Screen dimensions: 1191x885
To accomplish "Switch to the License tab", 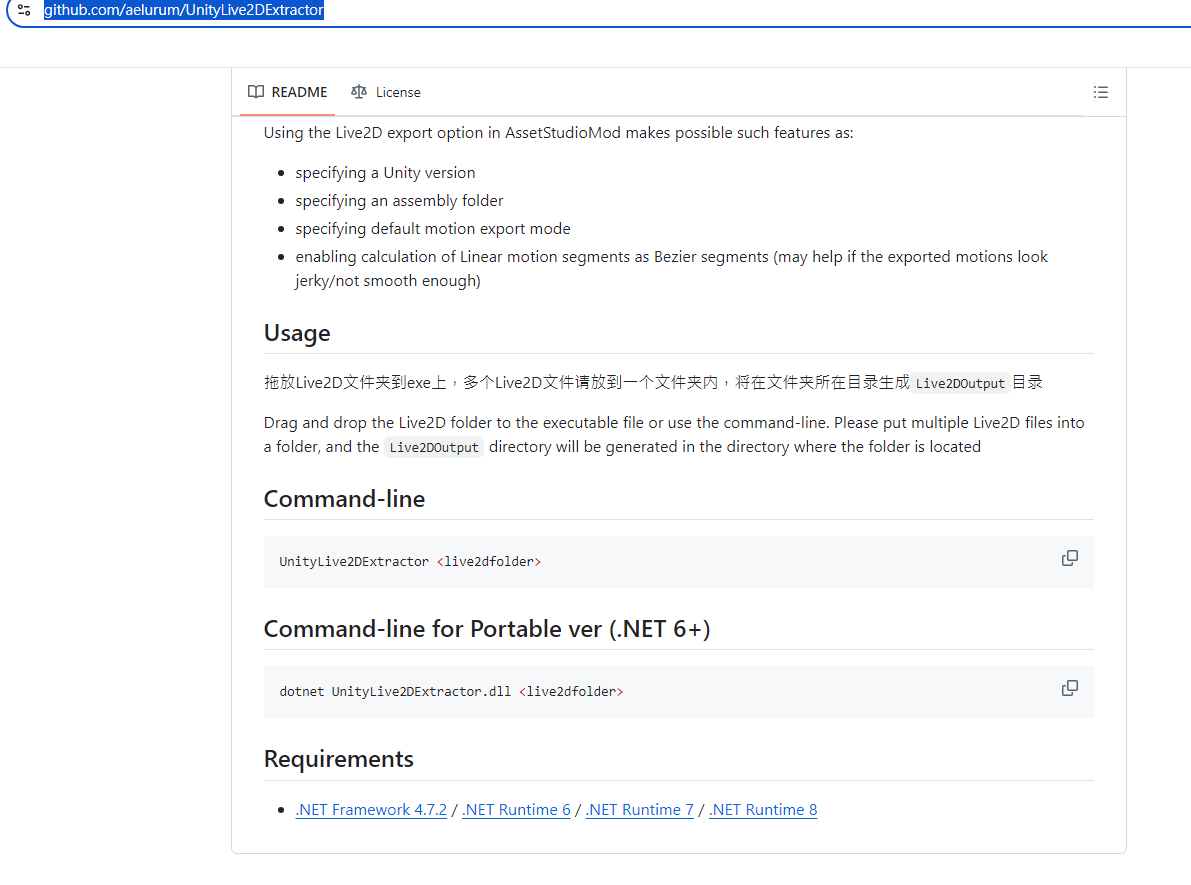I will click(x=386, y=92).
